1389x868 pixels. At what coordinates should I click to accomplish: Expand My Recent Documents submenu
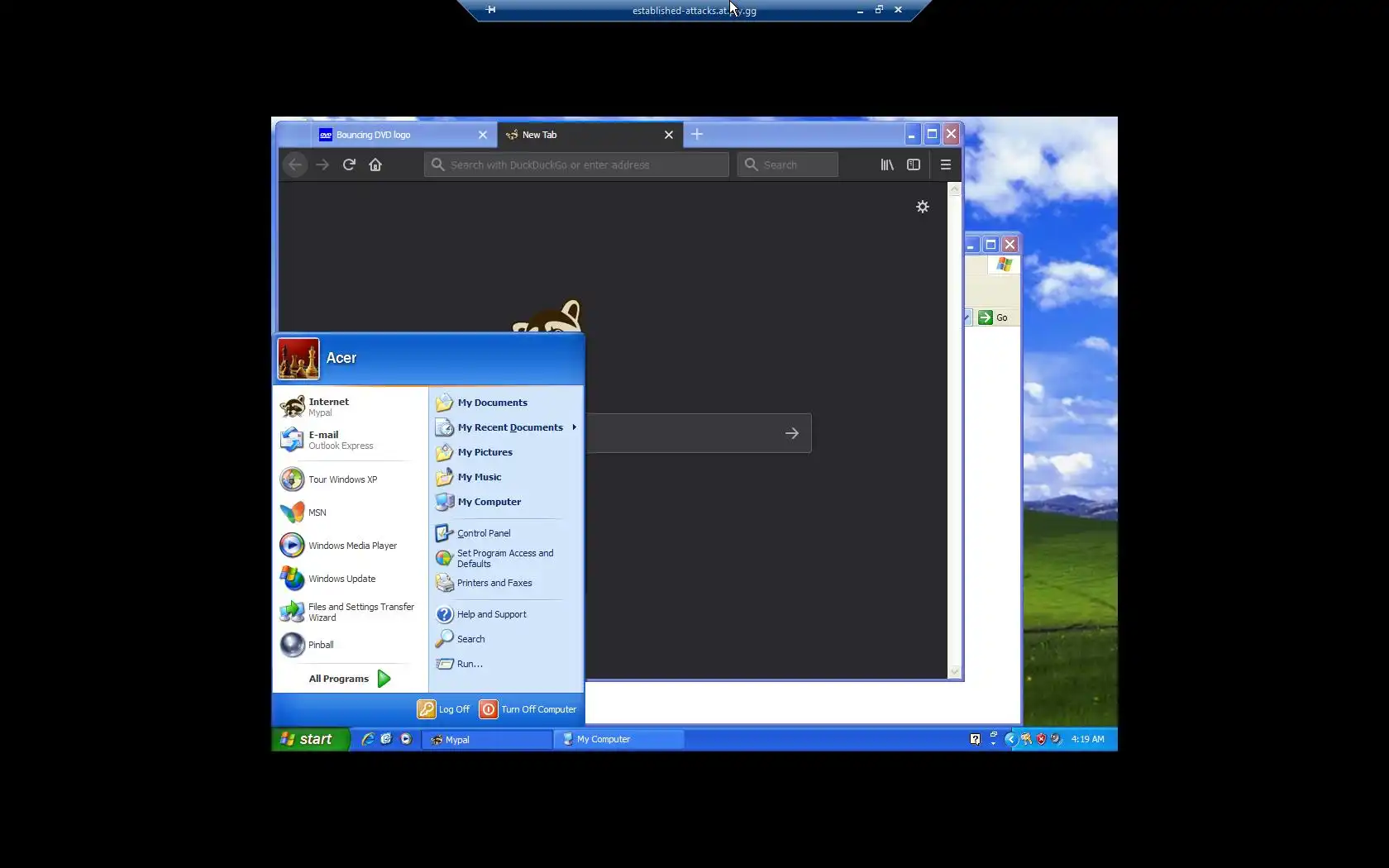tap(506, 427)
